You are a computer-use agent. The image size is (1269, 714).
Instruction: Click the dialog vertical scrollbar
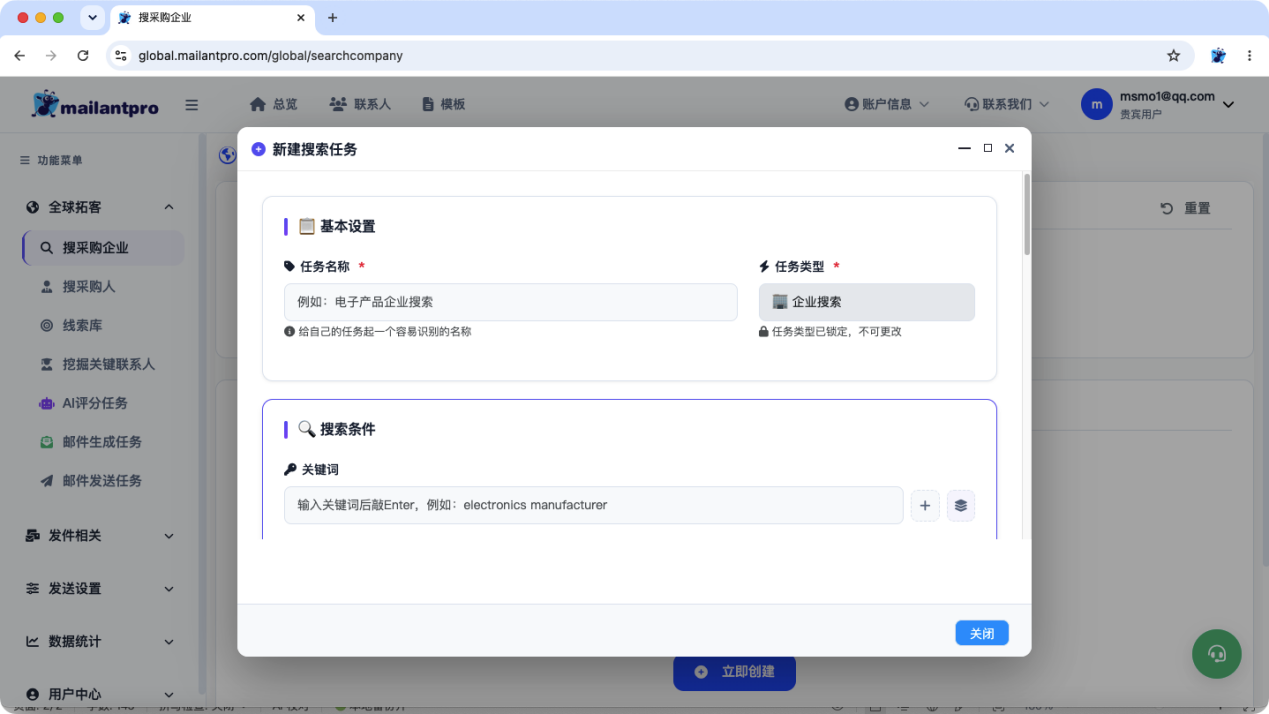click(1026, 215)
